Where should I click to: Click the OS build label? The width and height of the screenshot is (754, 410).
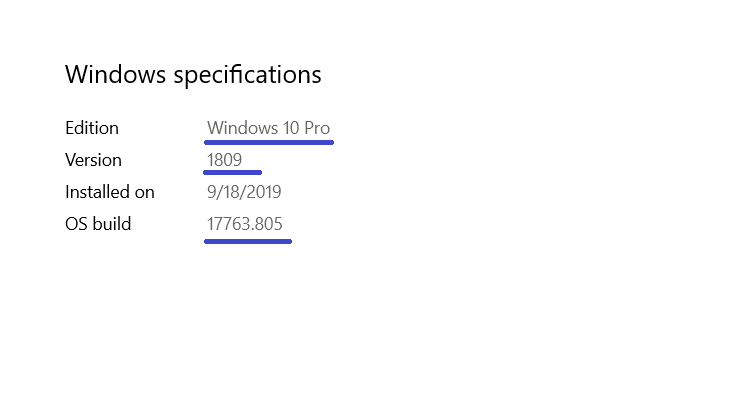tap(98, 224)
